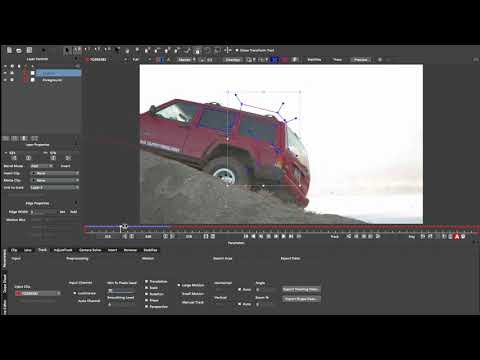Viewport: 480px width, 360px height.
Task: Open the Preview dropdown in the view bar
Action: tap(361, 60)
